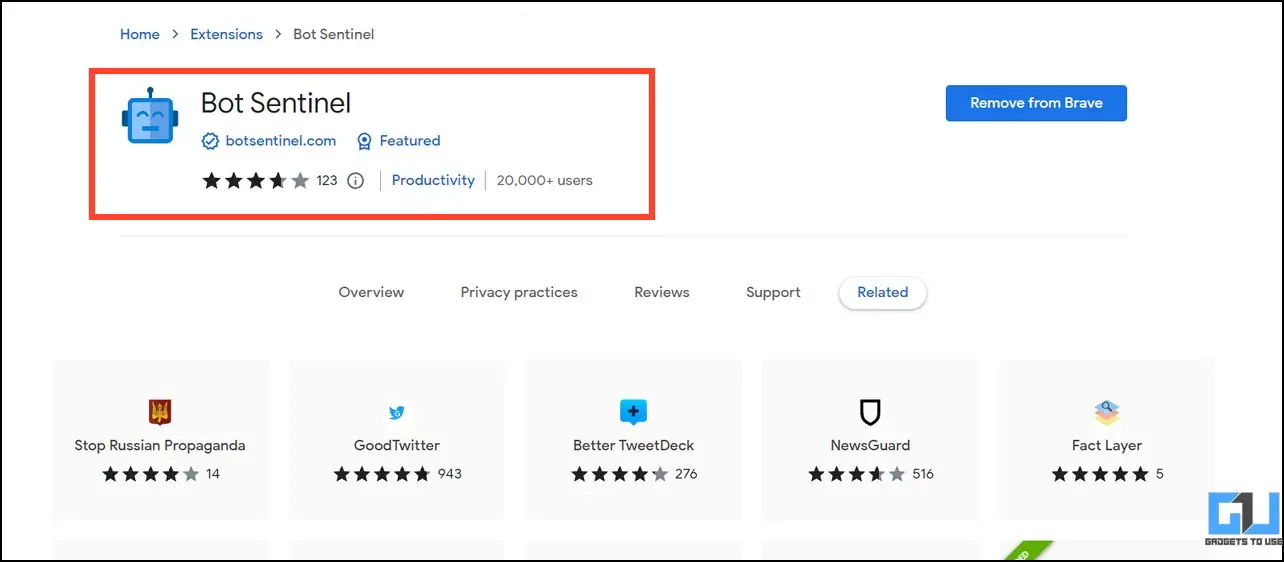This screenshot has width=1284, height=562.
Task: Open the botsentinel.com link
Action: tap(281, 141)
